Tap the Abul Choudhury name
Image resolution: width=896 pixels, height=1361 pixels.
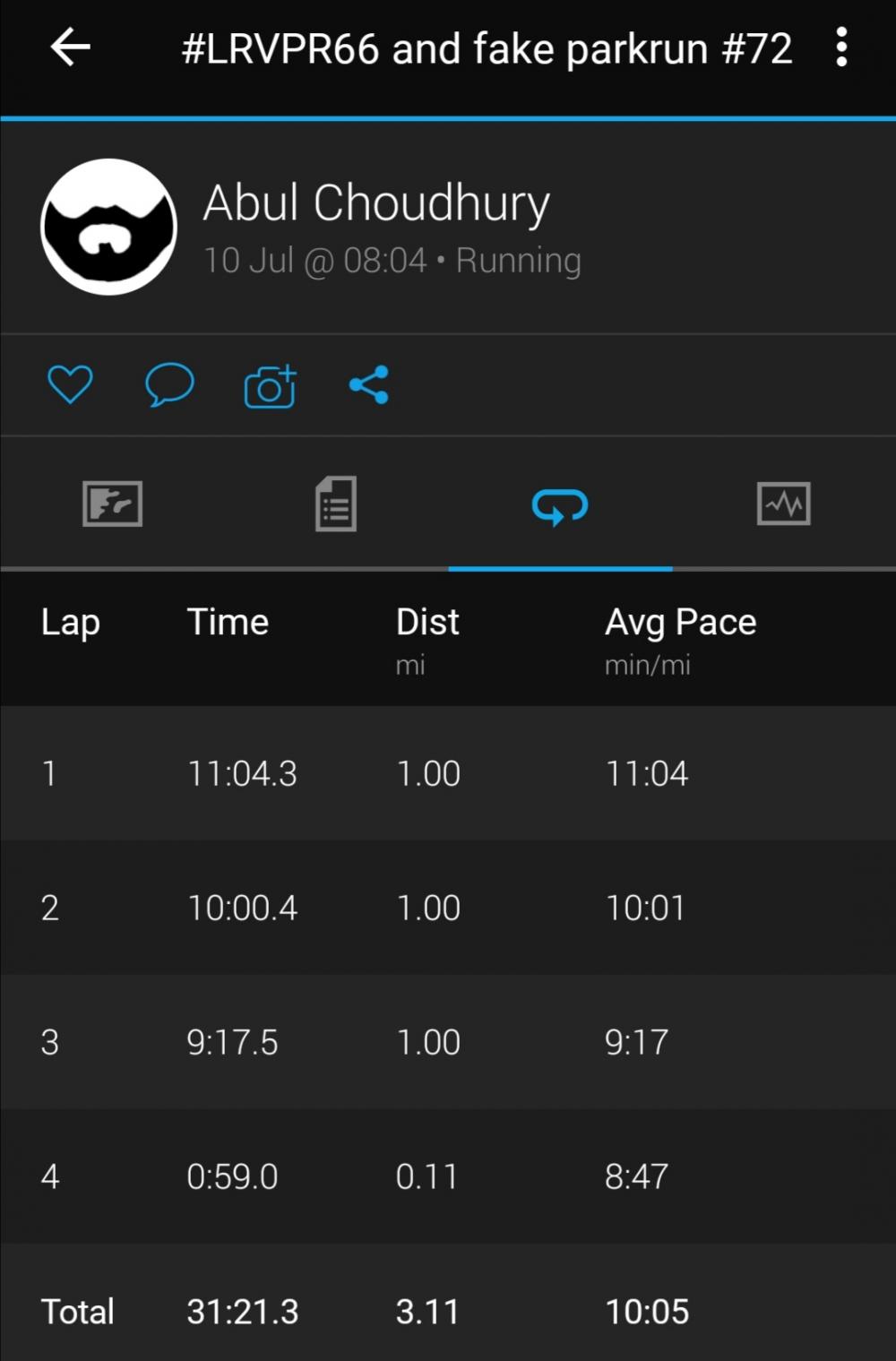(376, 203)
